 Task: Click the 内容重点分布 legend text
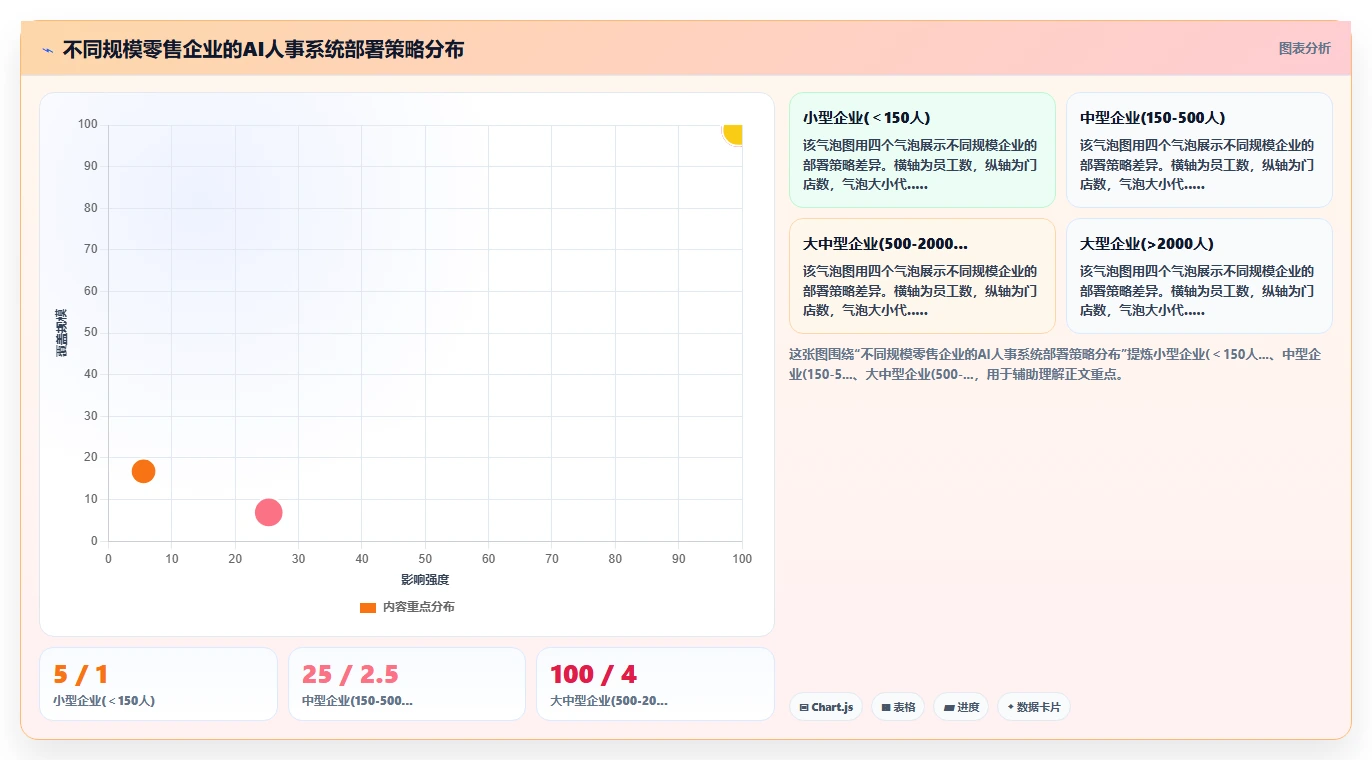(x=419, y=607)
